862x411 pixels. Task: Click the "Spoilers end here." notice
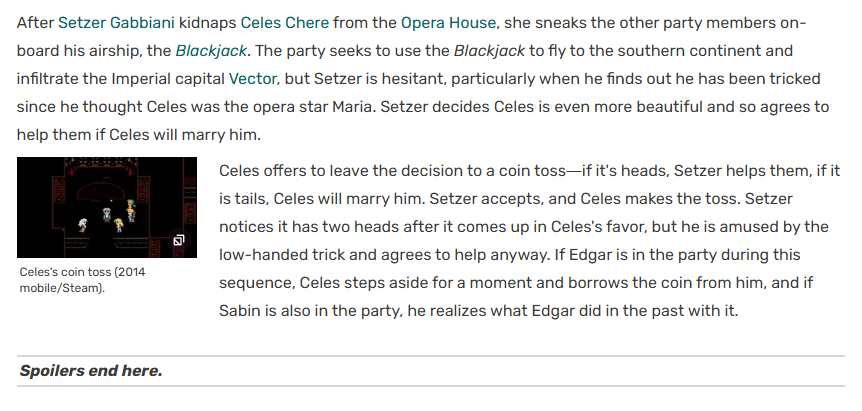coord(91,371)
